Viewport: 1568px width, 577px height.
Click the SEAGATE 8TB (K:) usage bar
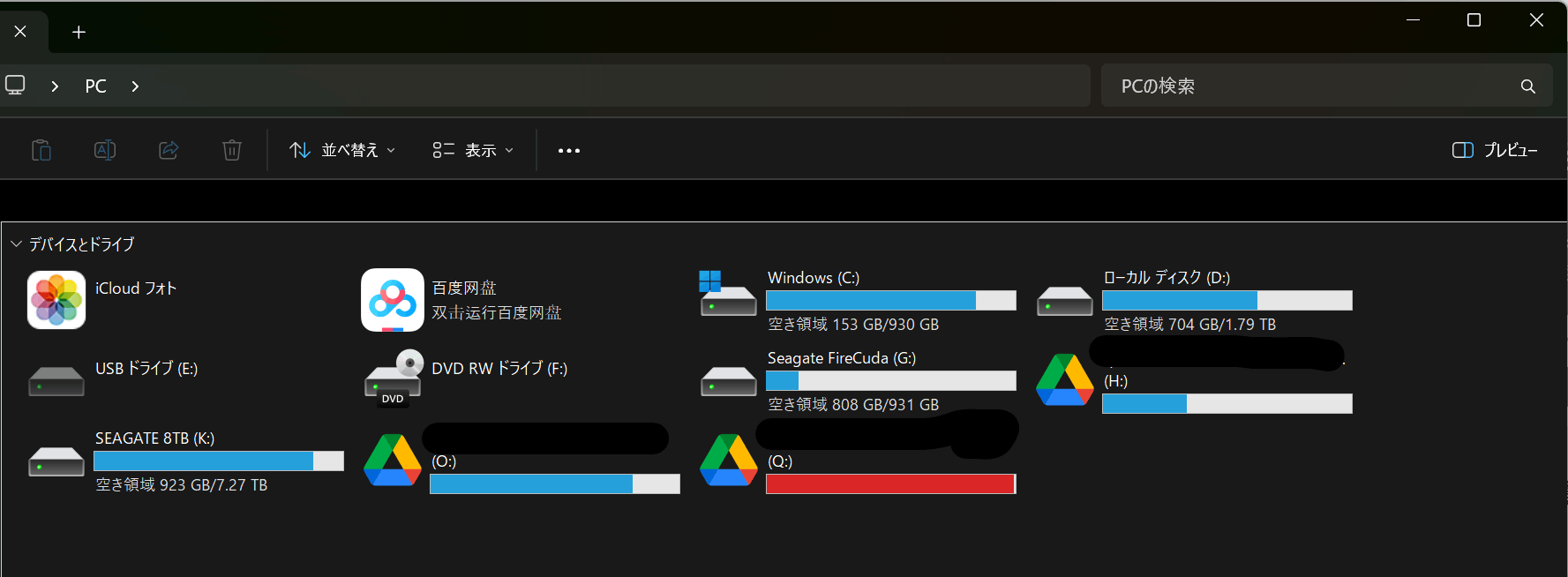[x=219, y=461]
